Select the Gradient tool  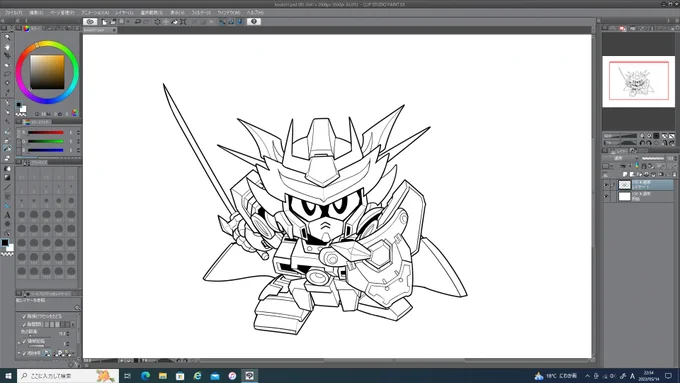pos(7,177)
